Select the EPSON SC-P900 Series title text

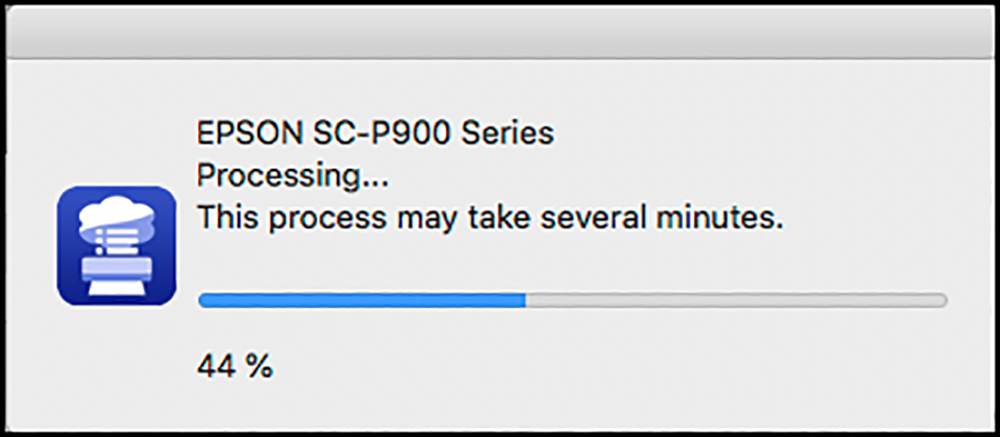click(375, 134)
